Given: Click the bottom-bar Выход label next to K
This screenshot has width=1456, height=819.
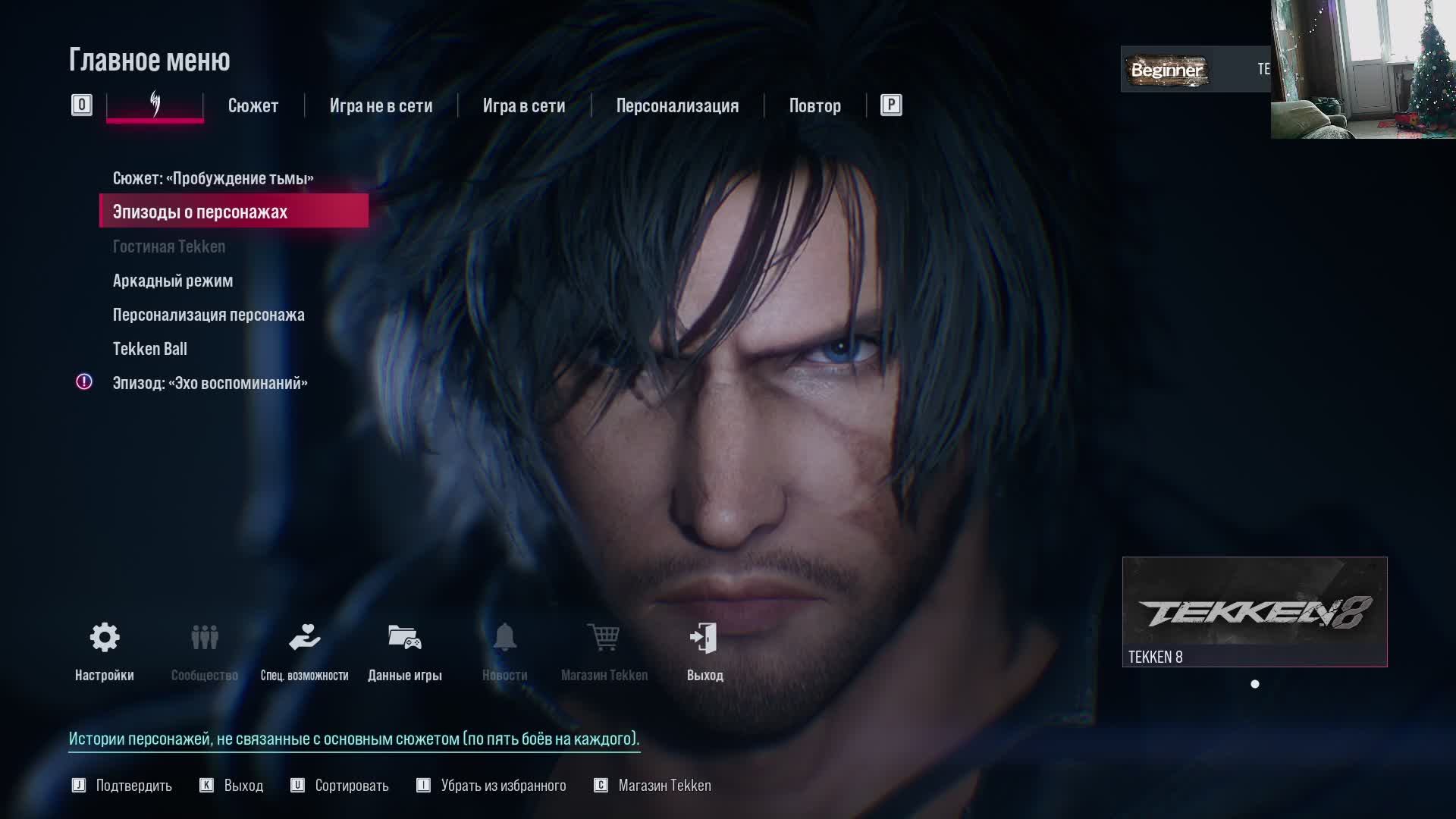Looking at the screenshot, I should tap(243, 786).
